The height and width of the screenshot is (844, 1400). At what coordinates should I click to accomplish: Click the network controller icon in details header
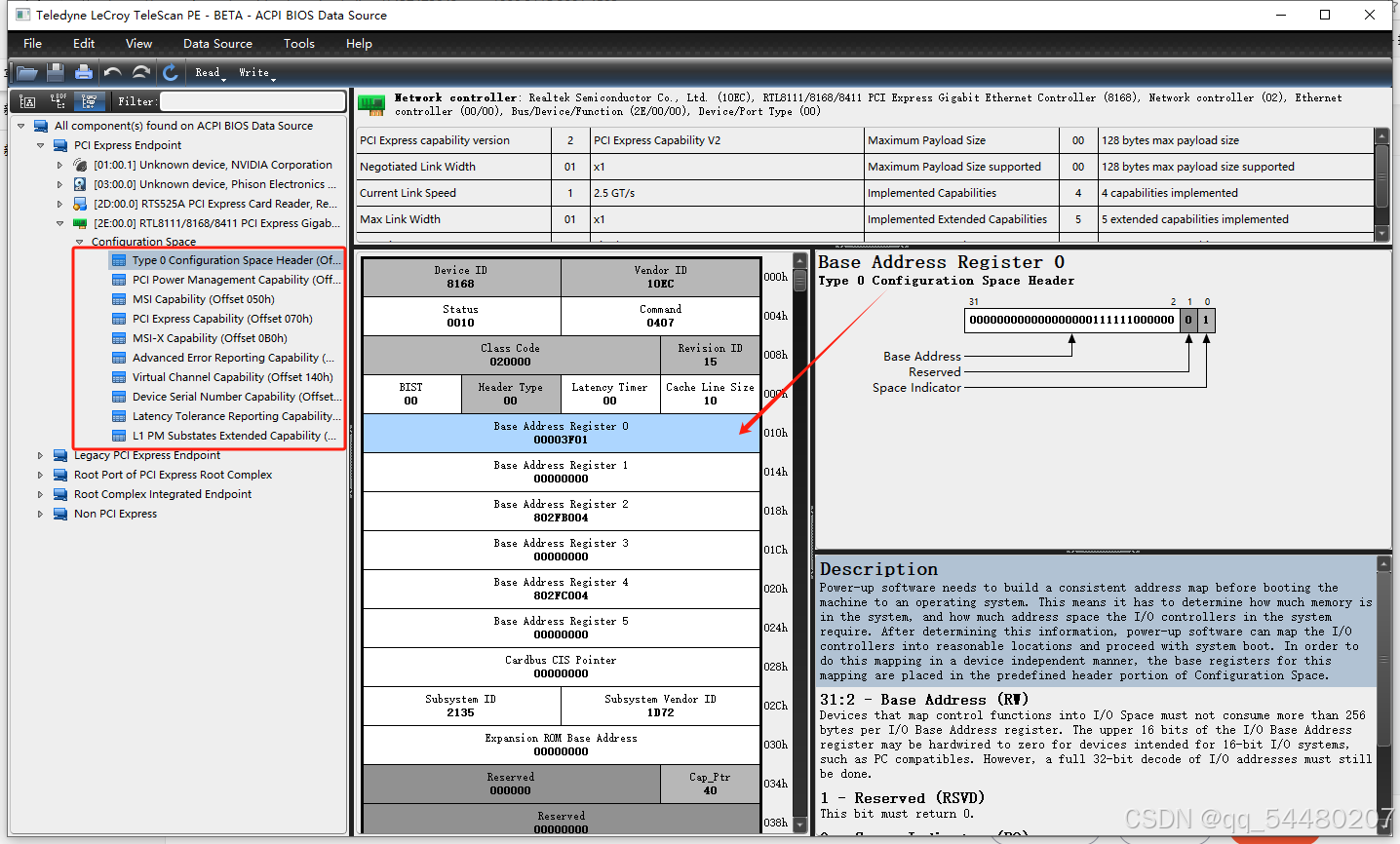(371, 104)
